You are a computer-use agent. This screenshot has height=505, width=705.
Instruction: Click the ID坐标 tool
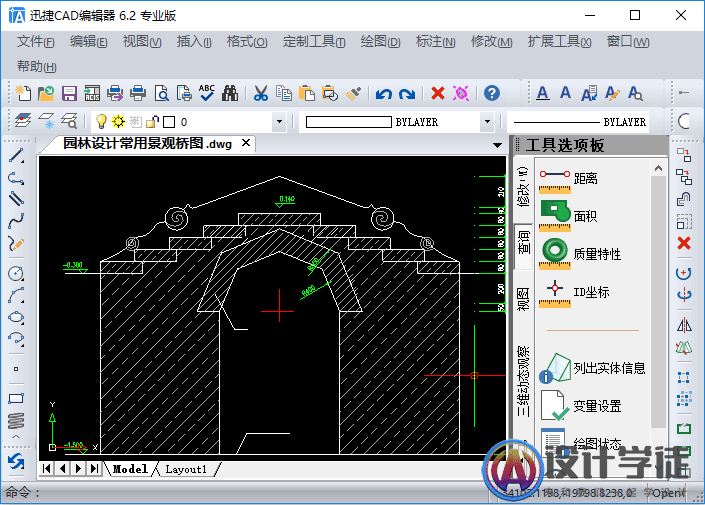574,293
